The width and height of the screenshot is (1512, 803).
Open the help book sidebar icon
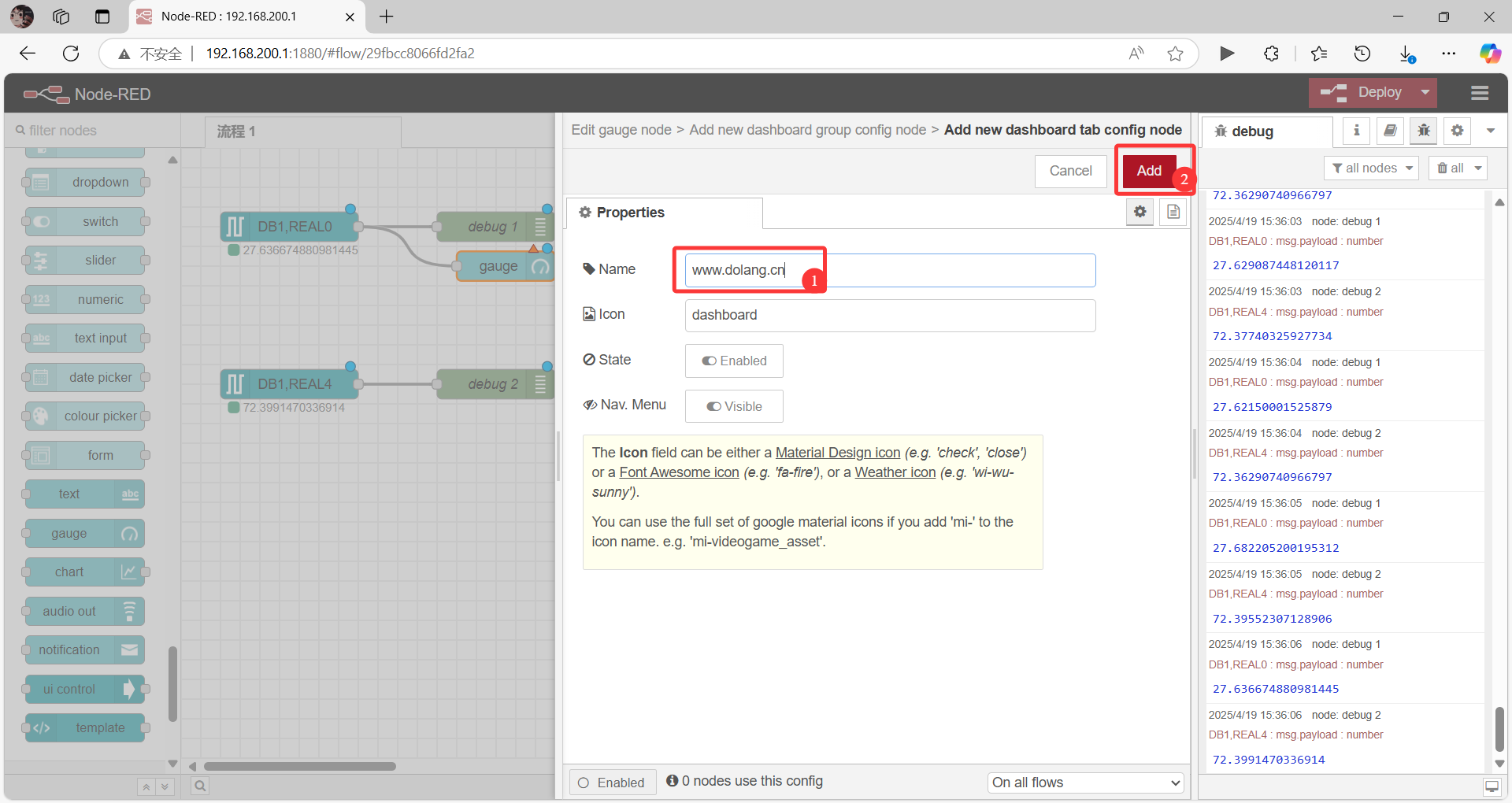[x=1389, y=131]
